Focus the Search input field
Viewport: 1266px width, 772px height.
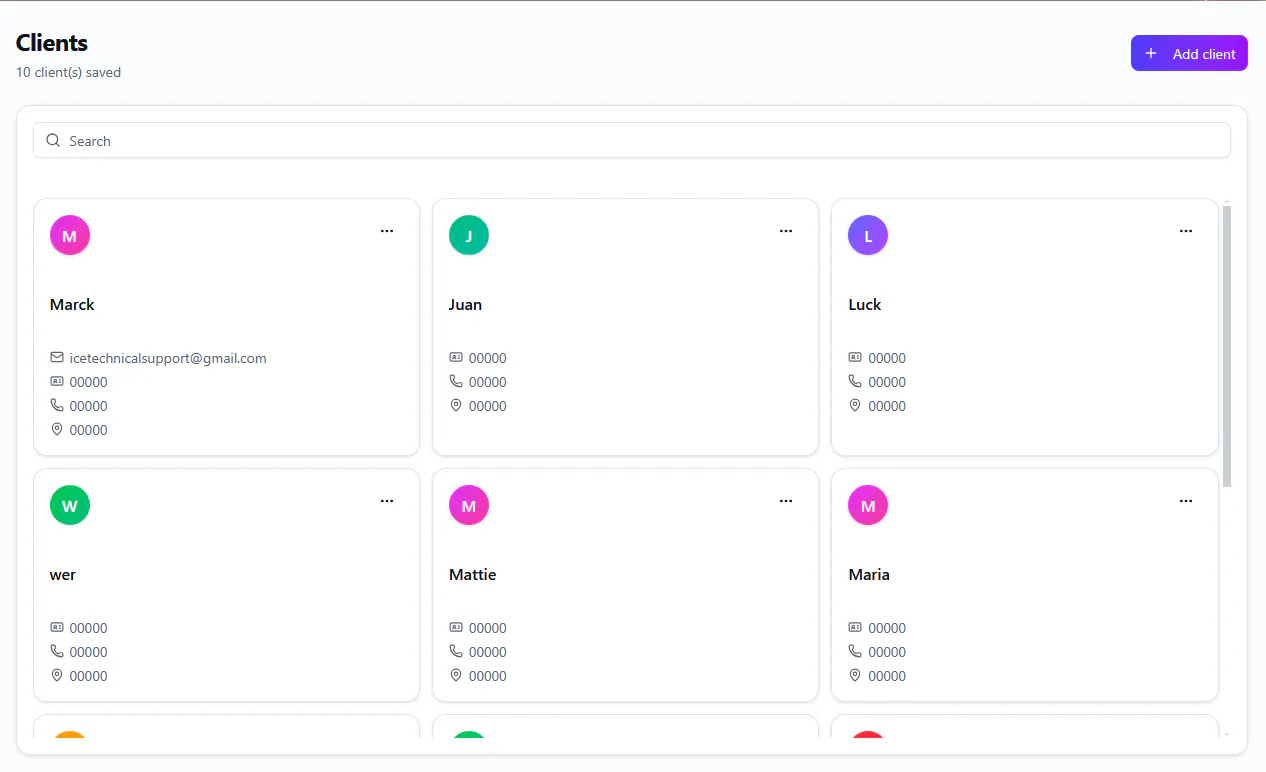632,140
